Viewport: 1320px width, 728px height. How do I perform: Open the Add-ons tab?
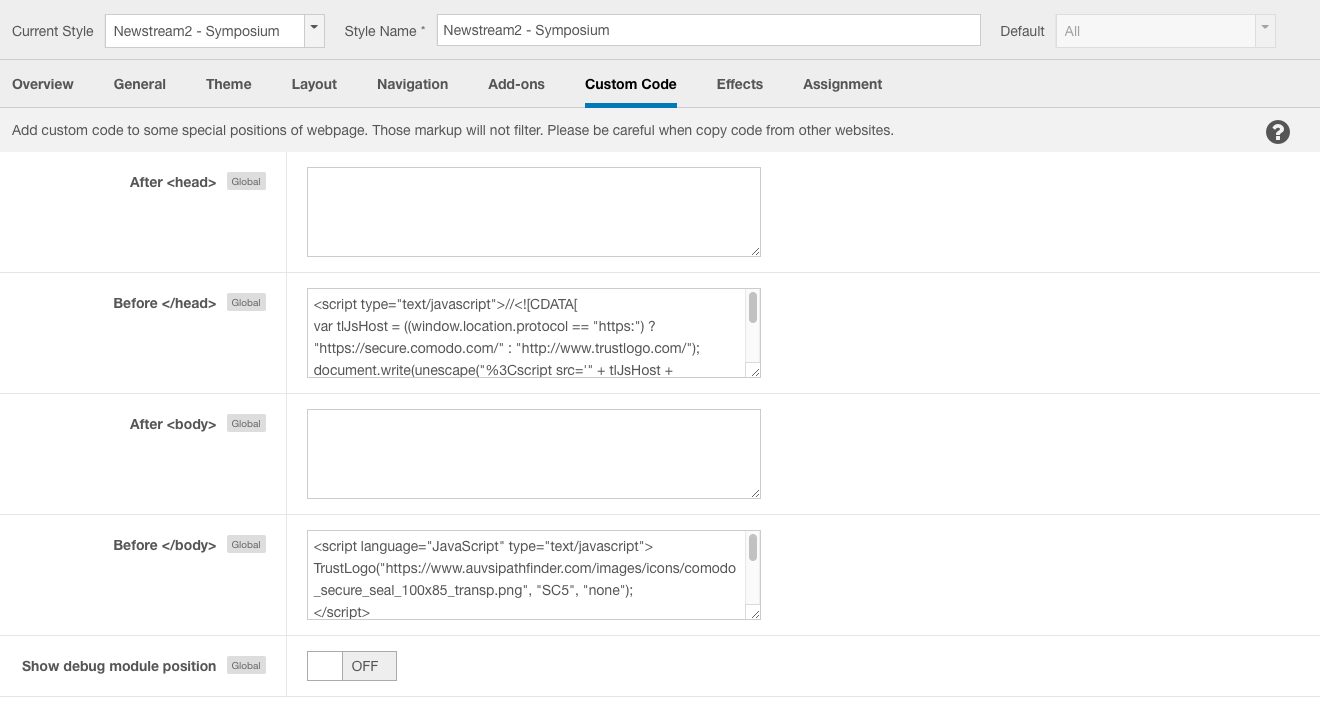pyautogui.click(x=517, y=84)
